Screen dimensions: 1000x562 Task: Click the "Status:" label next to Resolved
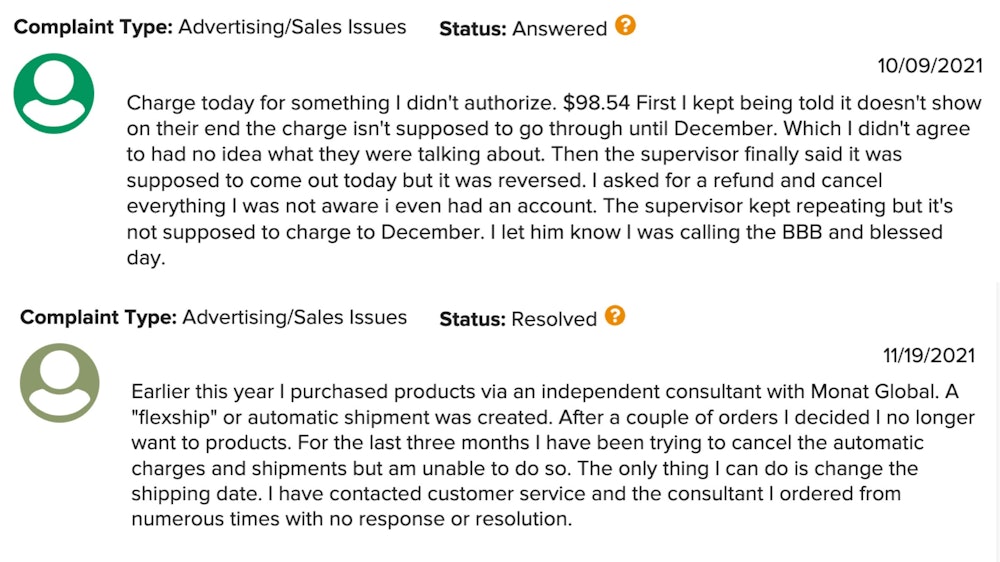(472, 319)
